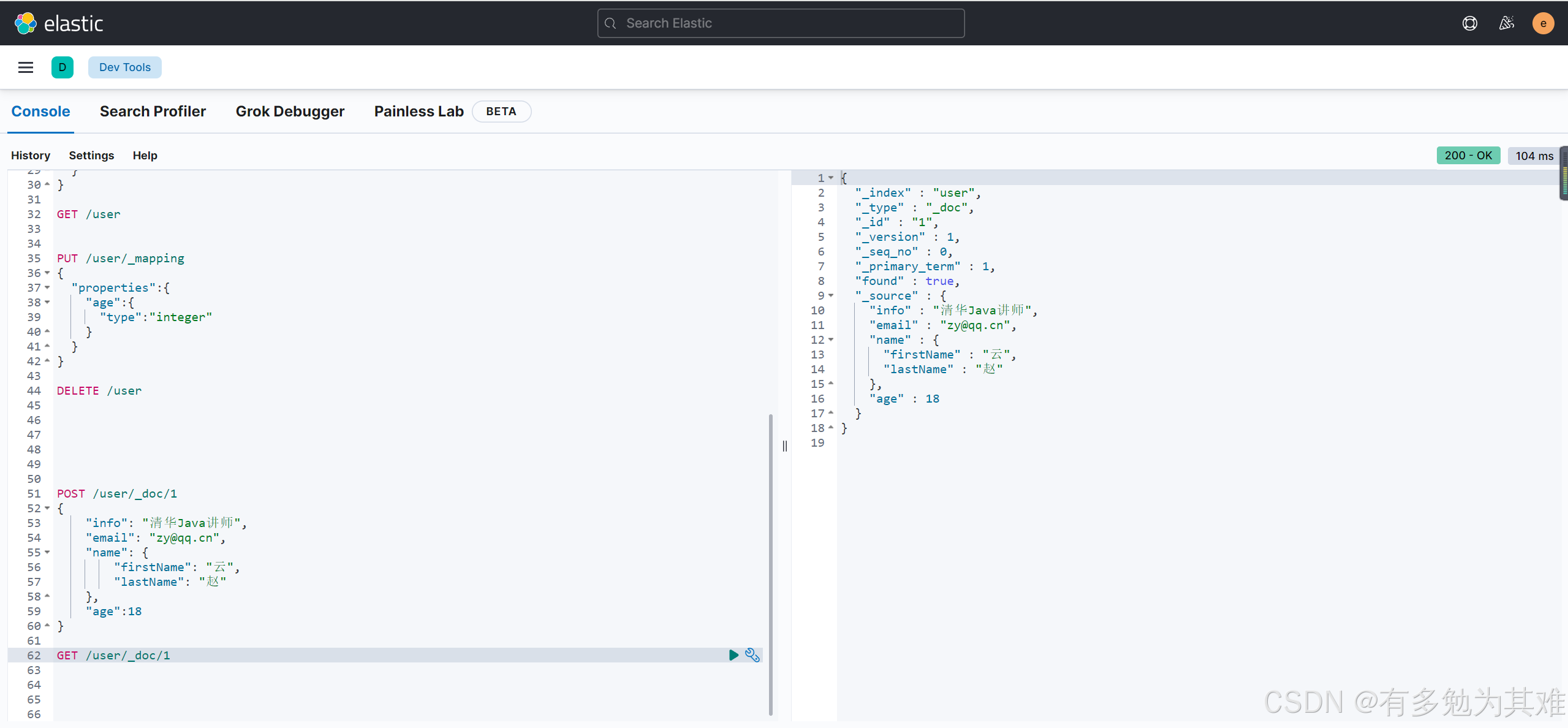1568x728 pixels.
Task: Collapse _source fold arrow on output line 9
Action: 831,296
